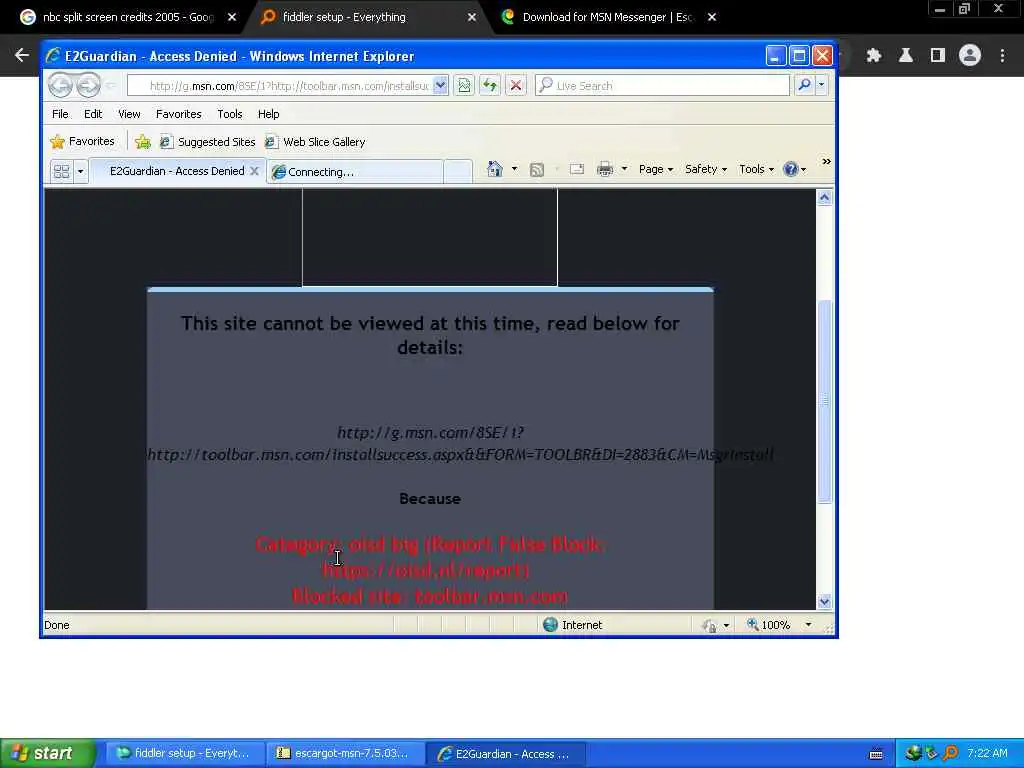Click Chrome's Labs flask icon
The height and width of the screenshot is (768, 1024).
905,56
